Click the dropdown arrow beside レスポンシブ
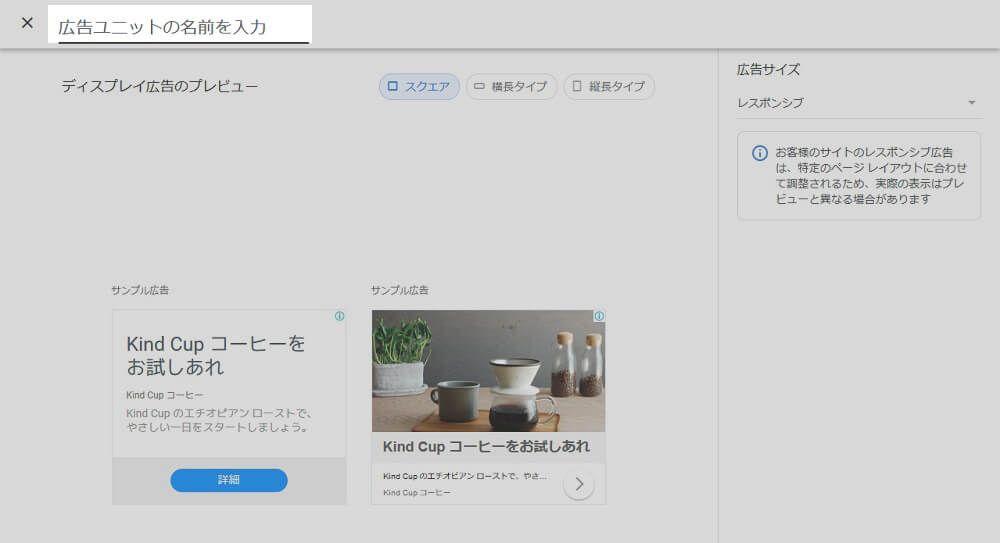The image size is (1000, 543). (x=971, y=103)
